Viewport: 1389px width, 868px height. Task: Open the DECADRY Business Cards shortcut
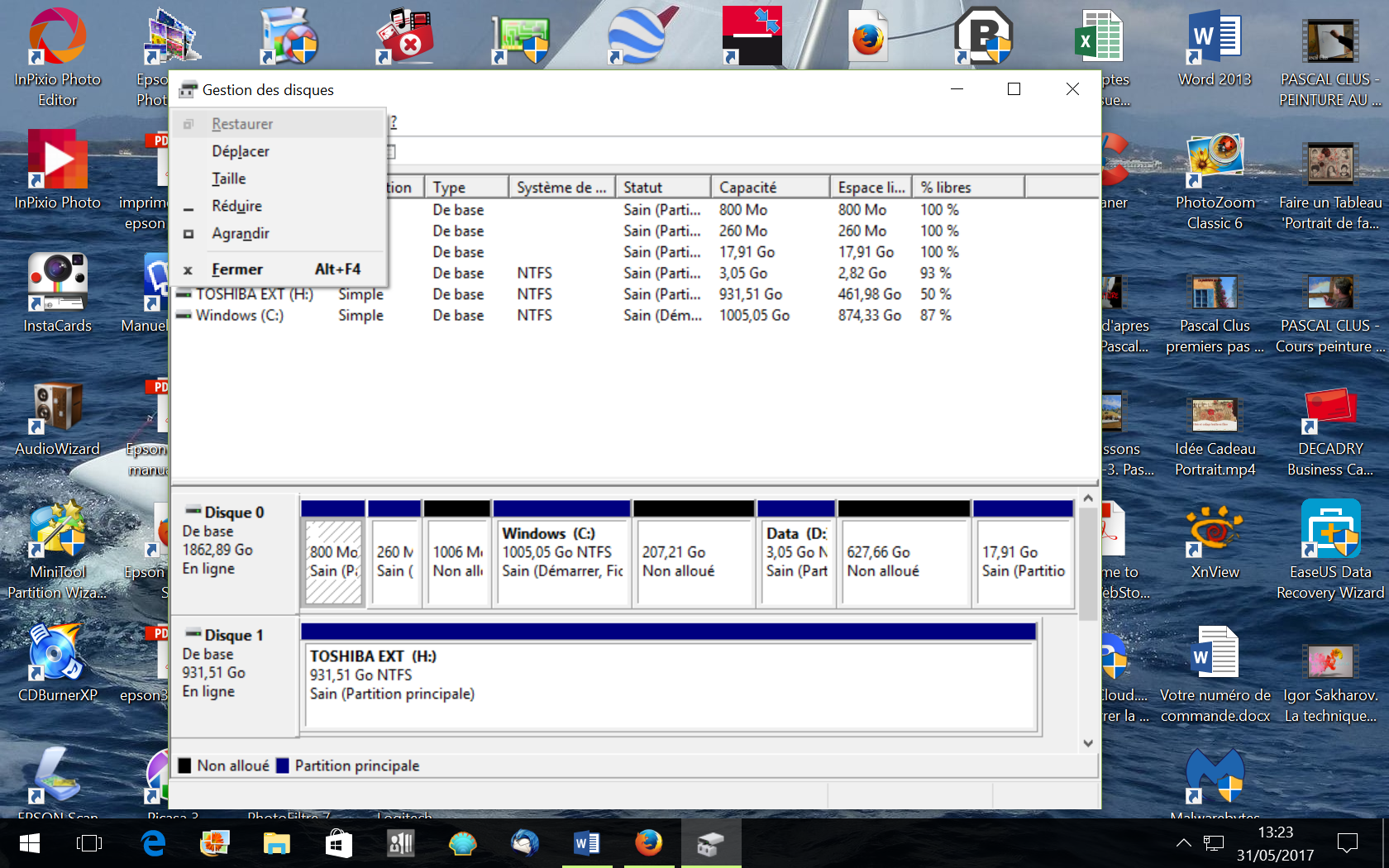coord(1330,434)
